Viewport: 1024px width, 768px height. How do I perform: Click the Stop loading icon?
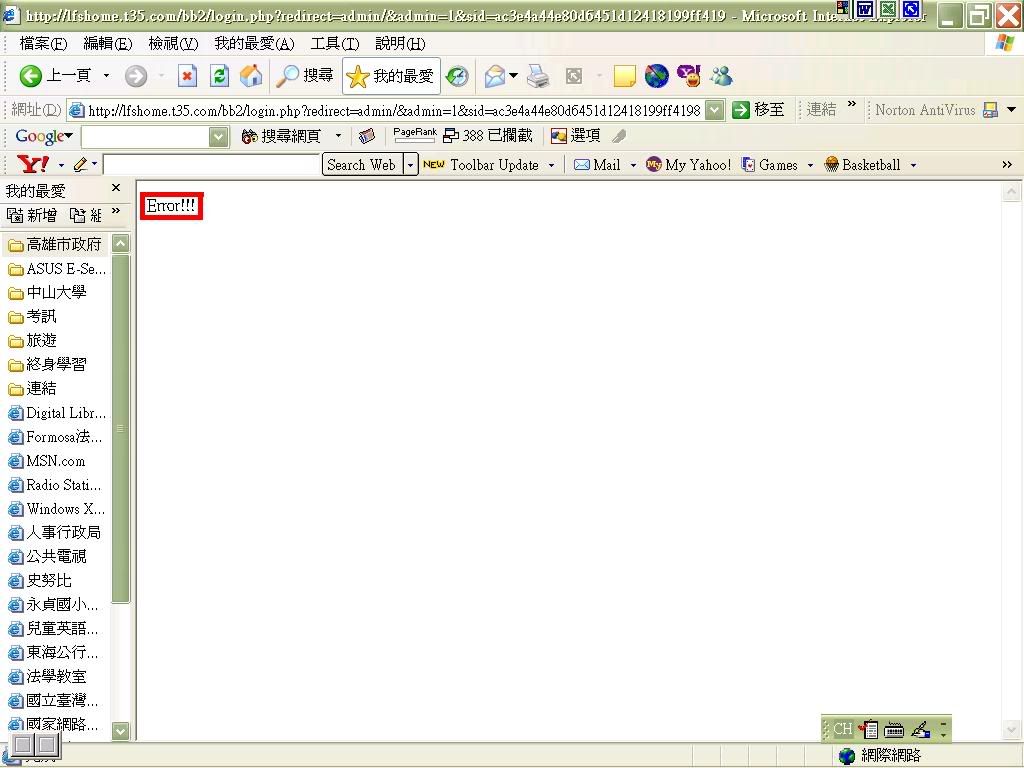coord(187,76)
